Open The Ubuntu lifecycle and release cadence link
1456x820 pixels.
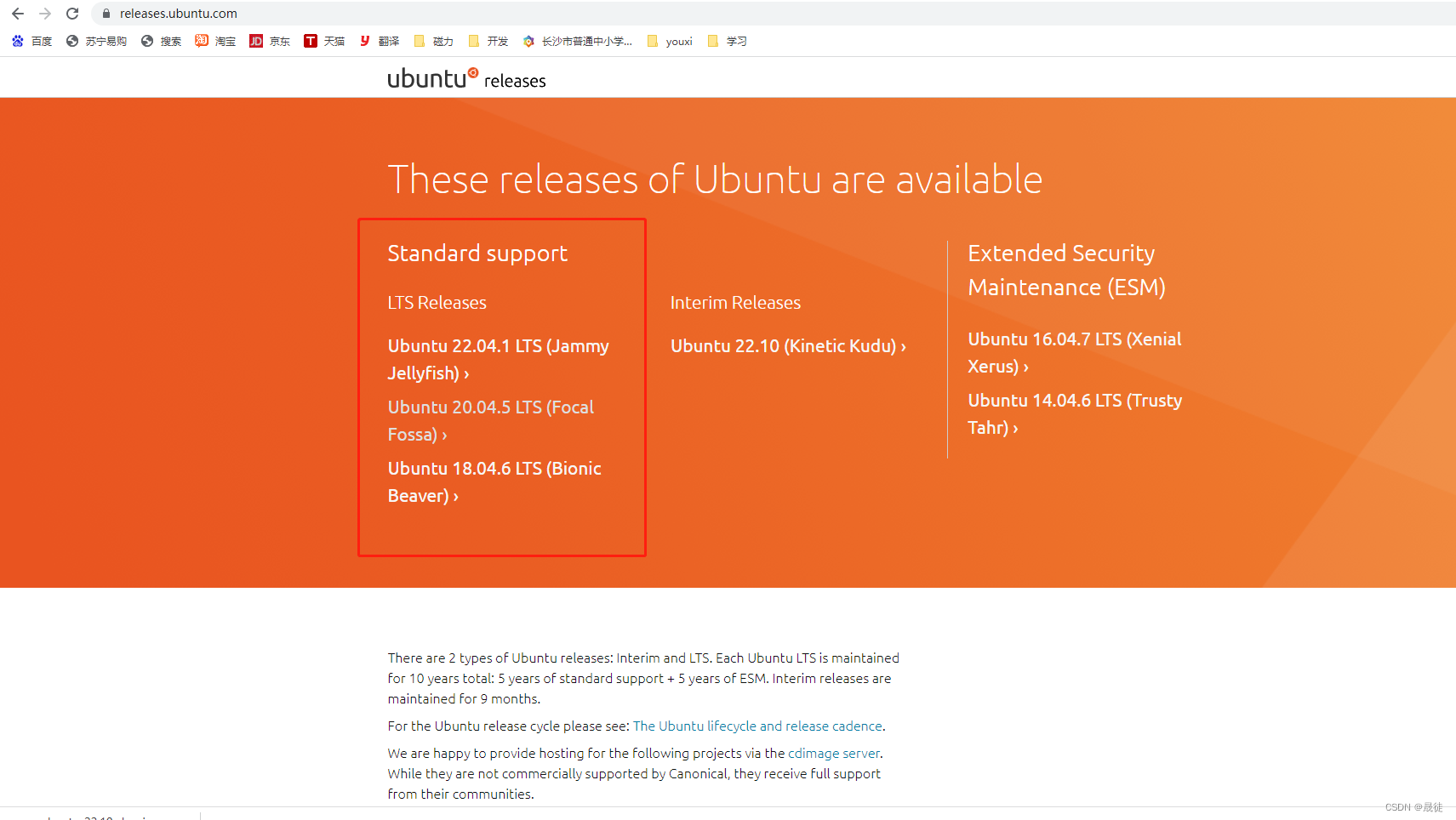tap(757, 726)
